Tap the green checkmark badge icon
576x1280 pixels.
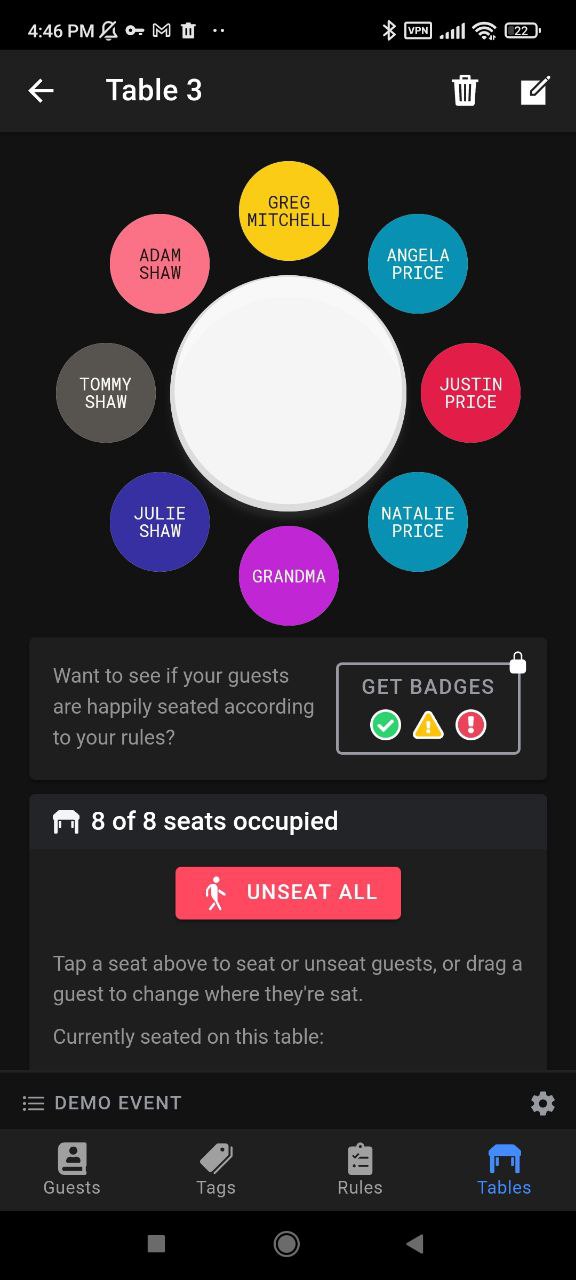point(385,725)
